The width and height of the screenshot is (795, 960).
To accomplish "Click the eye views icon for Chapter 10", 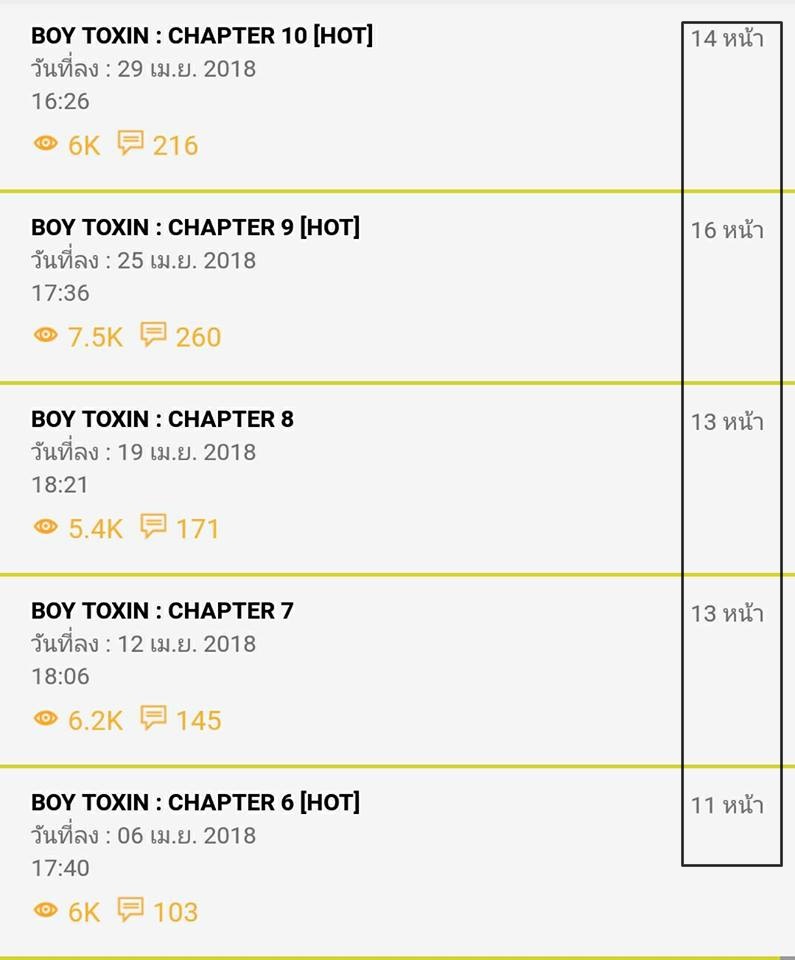I will pyautogui.click(x=45, y=143).
